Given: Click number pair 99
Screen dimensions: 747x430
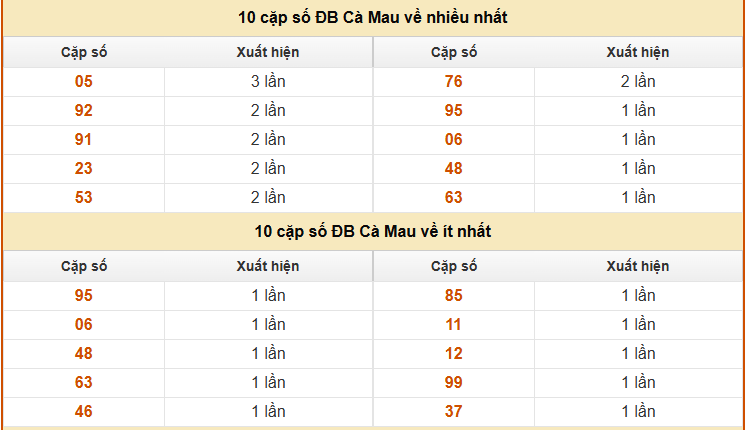Looking at the screenshot, I should pyautogui.click(x=454, y=383).
